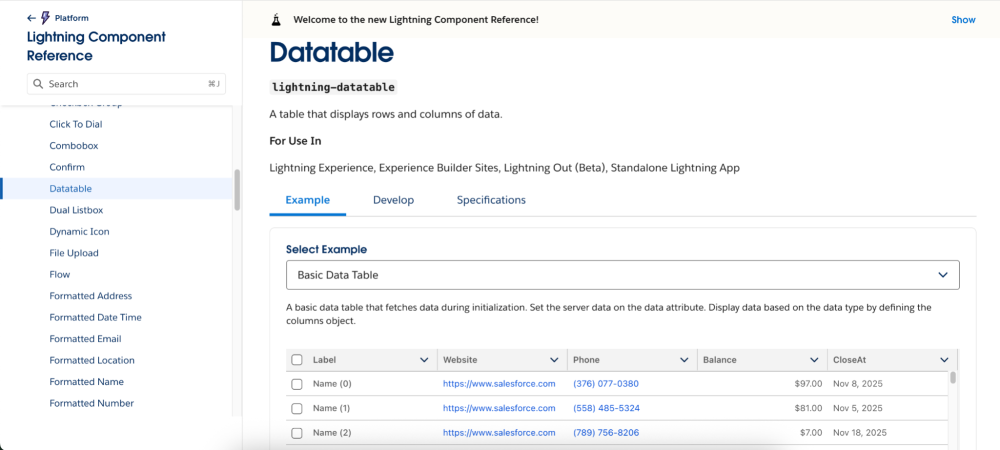The width and height of the screenshot is (1000, 450).
Task: Open Formatted Location in sidebar
Action: [92, 360]
